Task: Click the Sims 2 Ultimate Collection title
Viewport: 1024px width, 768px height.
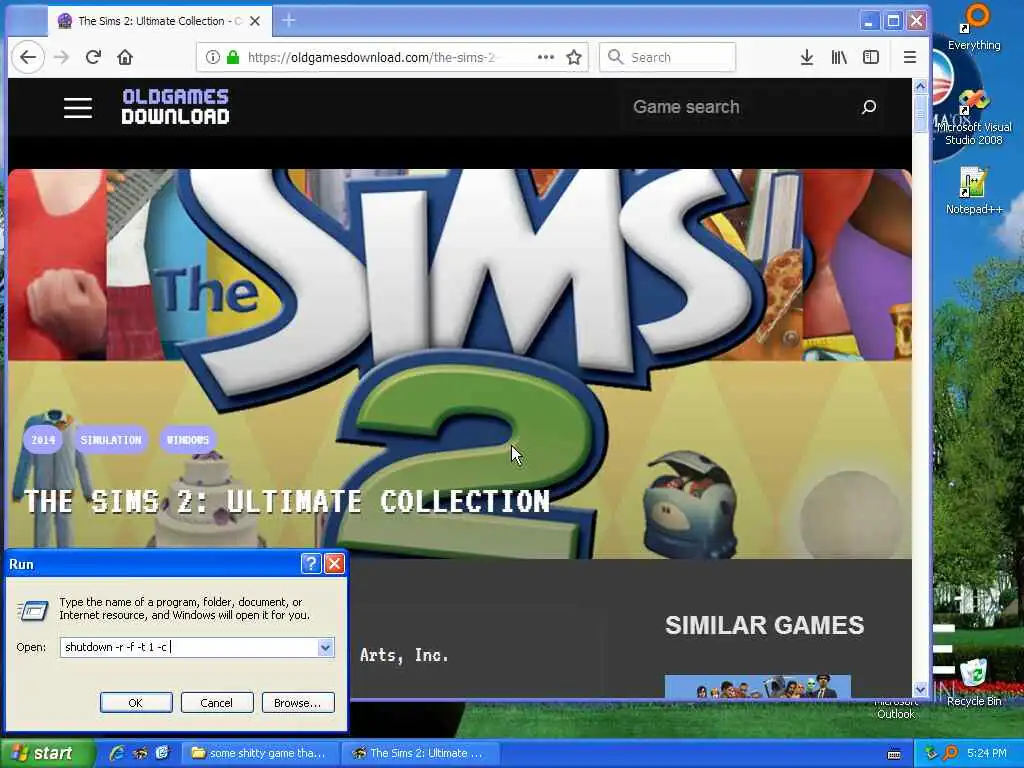Action: pos(287,502)
